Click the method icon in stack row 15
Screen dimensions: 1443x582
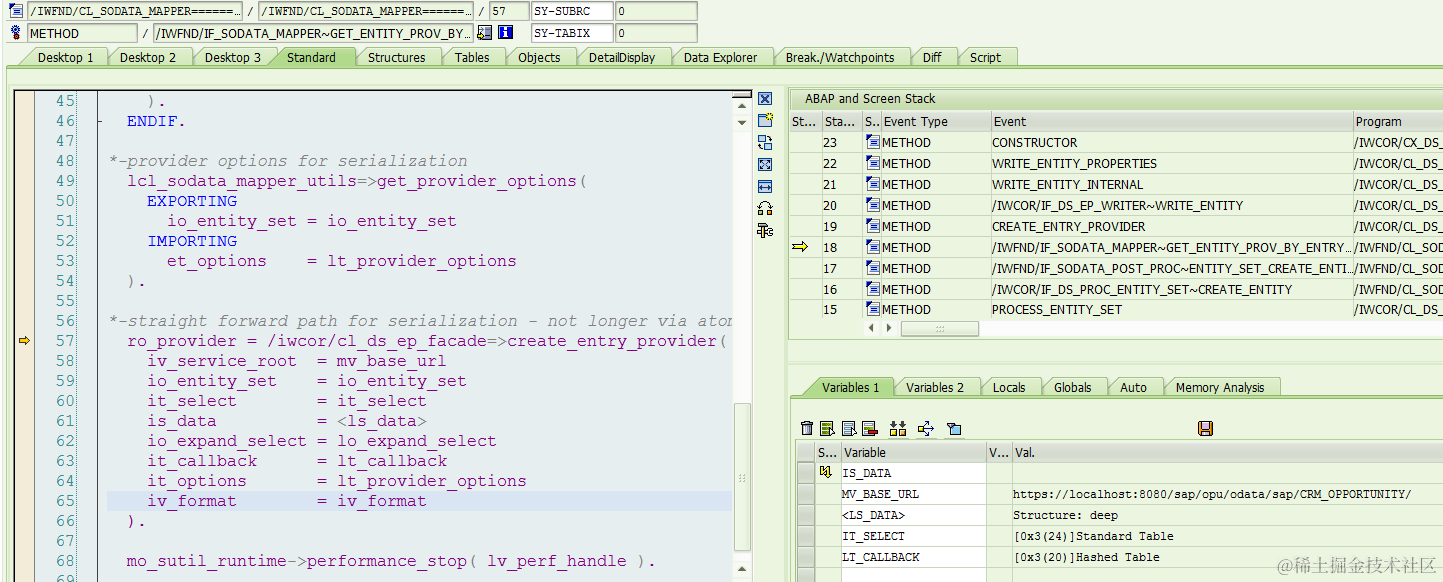pos(873,309)
